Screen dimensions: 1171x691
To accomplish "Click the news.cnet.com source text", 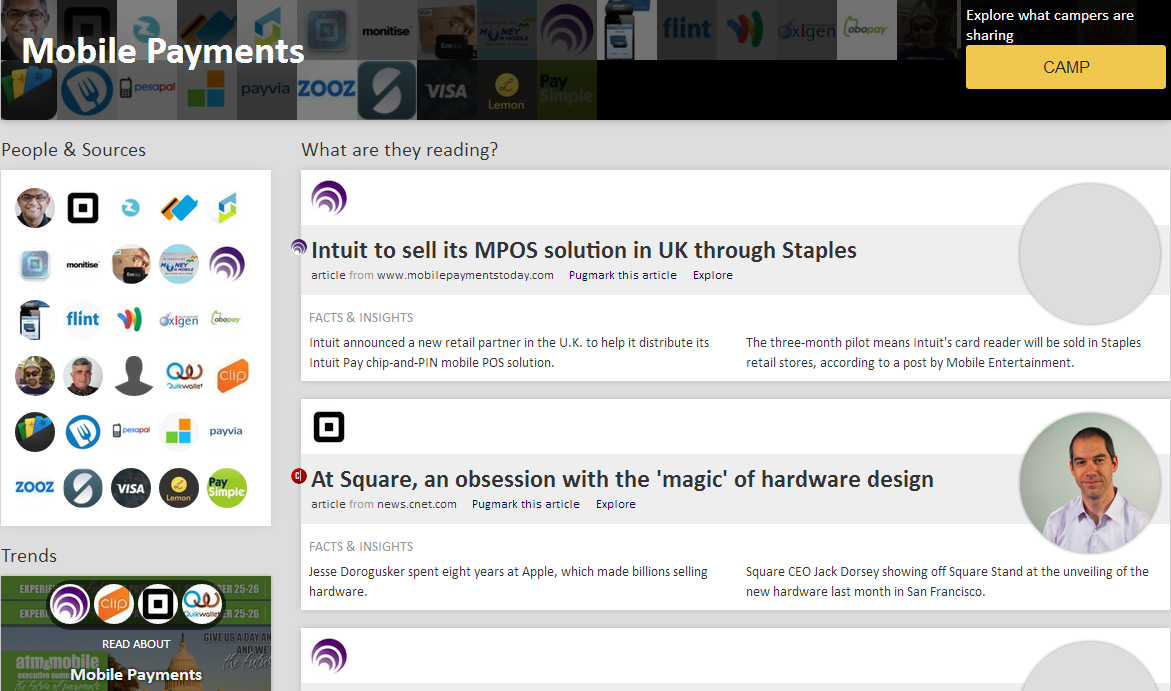I will (417, 504).
